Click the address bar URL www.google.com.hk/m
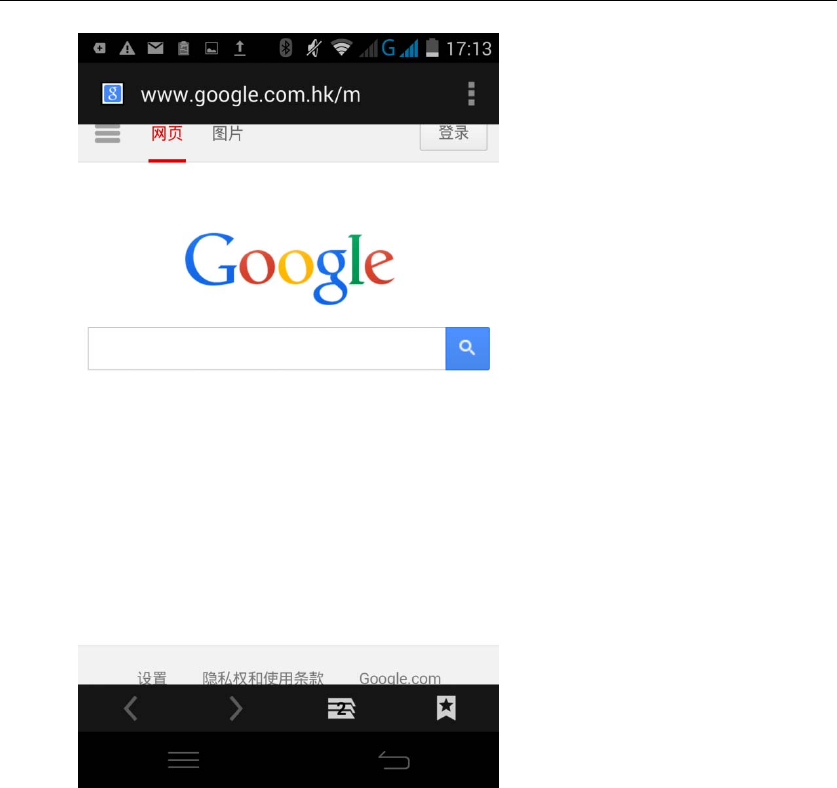This screenshot has width=837, height=788. point(250,94)
